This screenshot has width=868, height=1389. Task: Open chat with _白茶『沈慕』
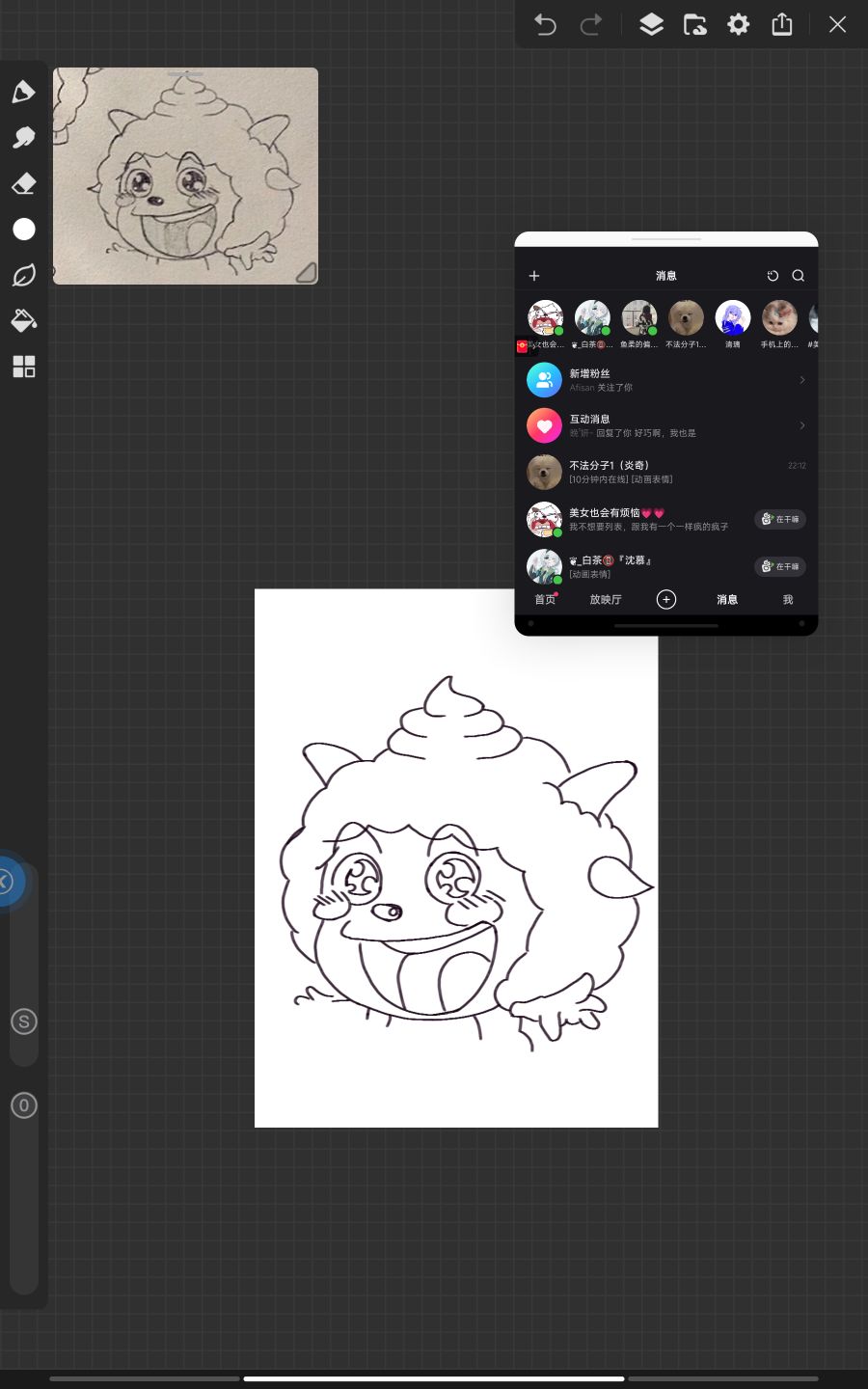[x=666, y=566]
